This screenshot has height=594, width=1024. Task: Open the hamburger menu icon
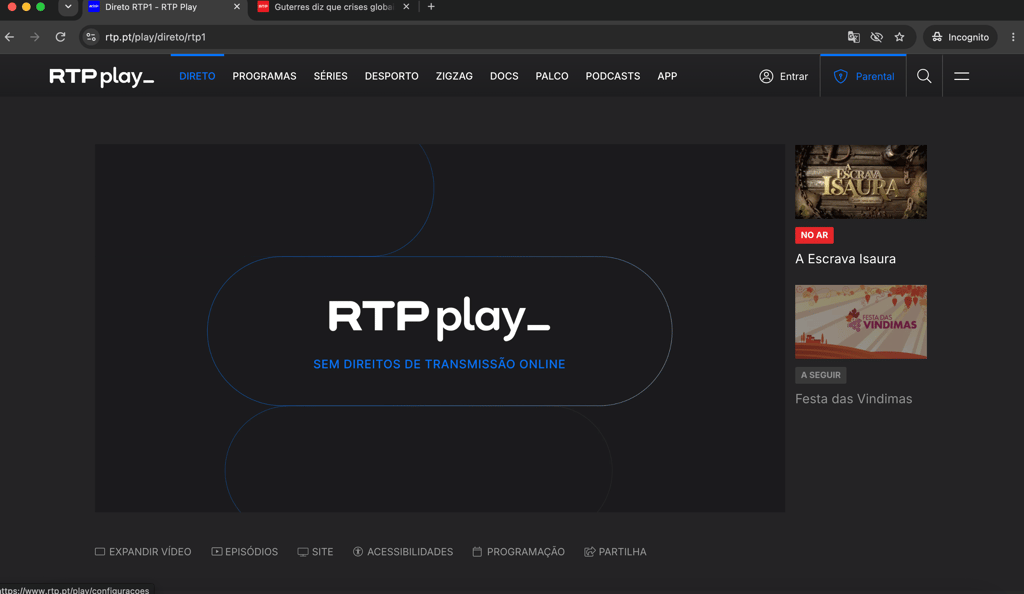[x=961, y=76]
